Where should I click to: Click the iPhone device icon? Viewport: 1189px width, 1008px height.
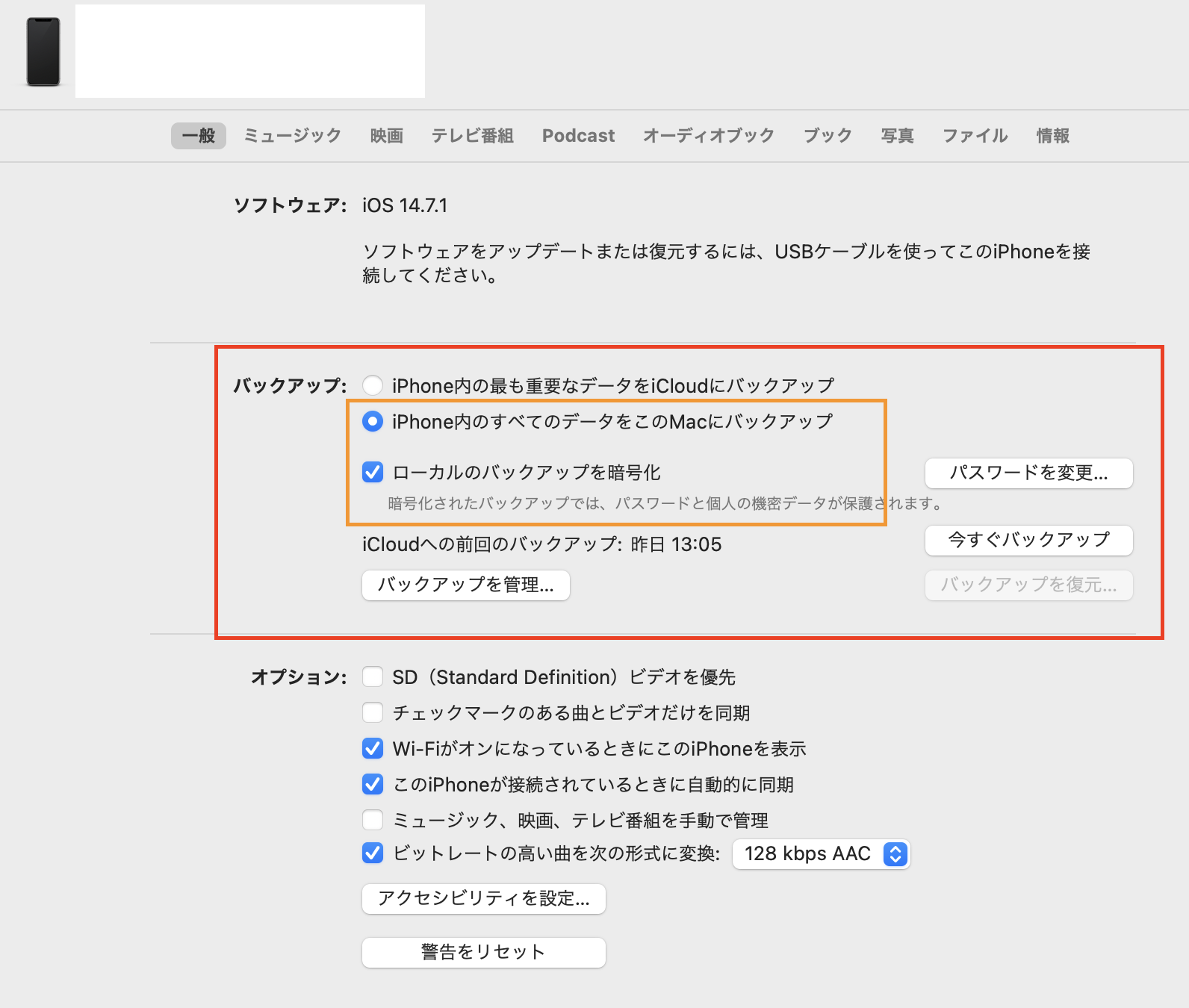click(43, 52)
